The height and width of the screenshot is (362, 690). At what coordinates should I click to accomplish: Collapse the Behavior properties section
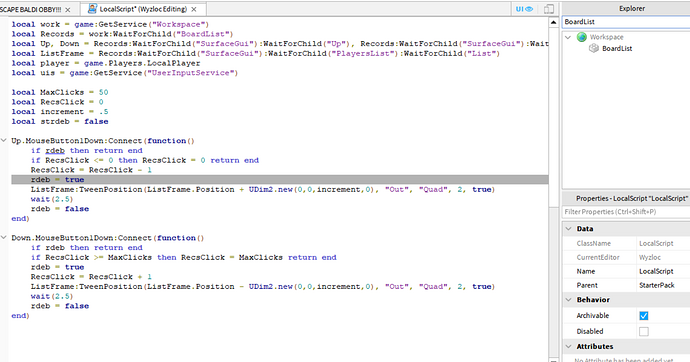(569, 300)
